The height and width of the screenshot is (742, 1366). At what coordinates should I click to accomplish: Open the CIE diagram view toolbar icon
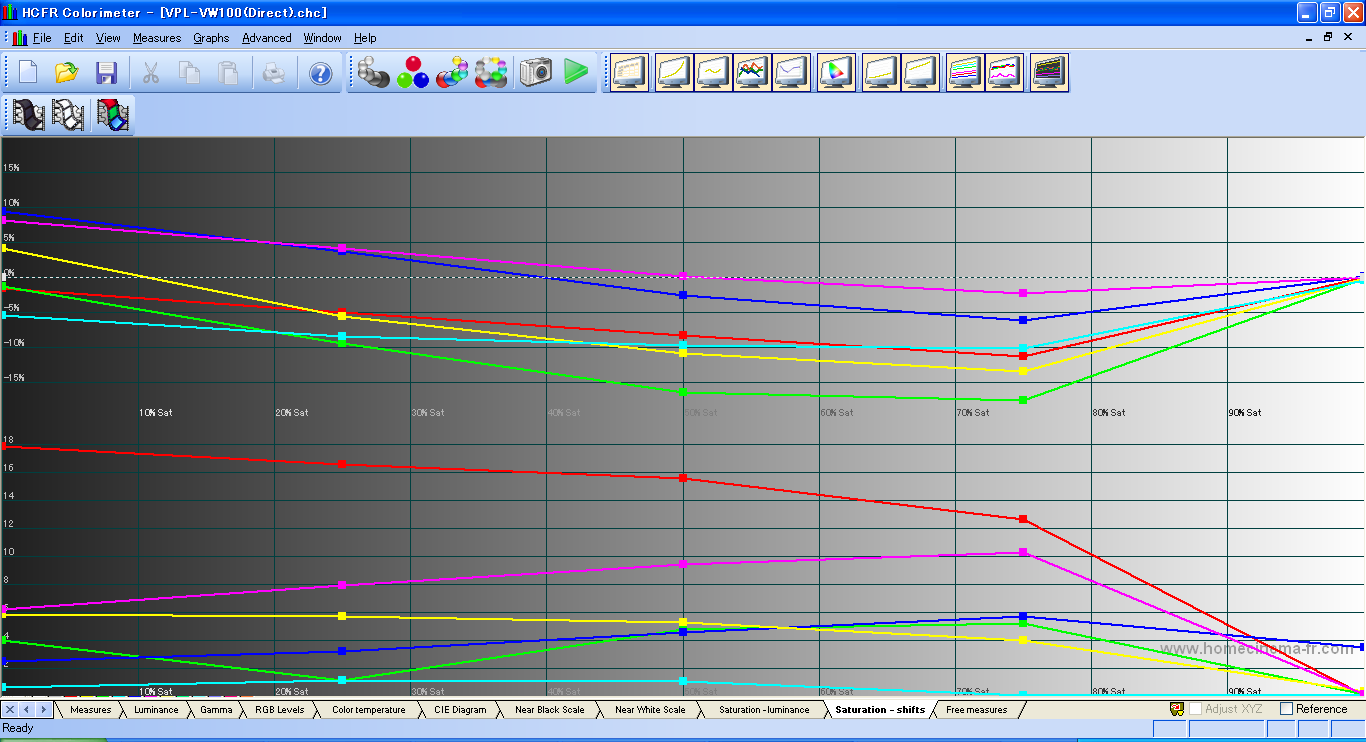coord(836,73)
